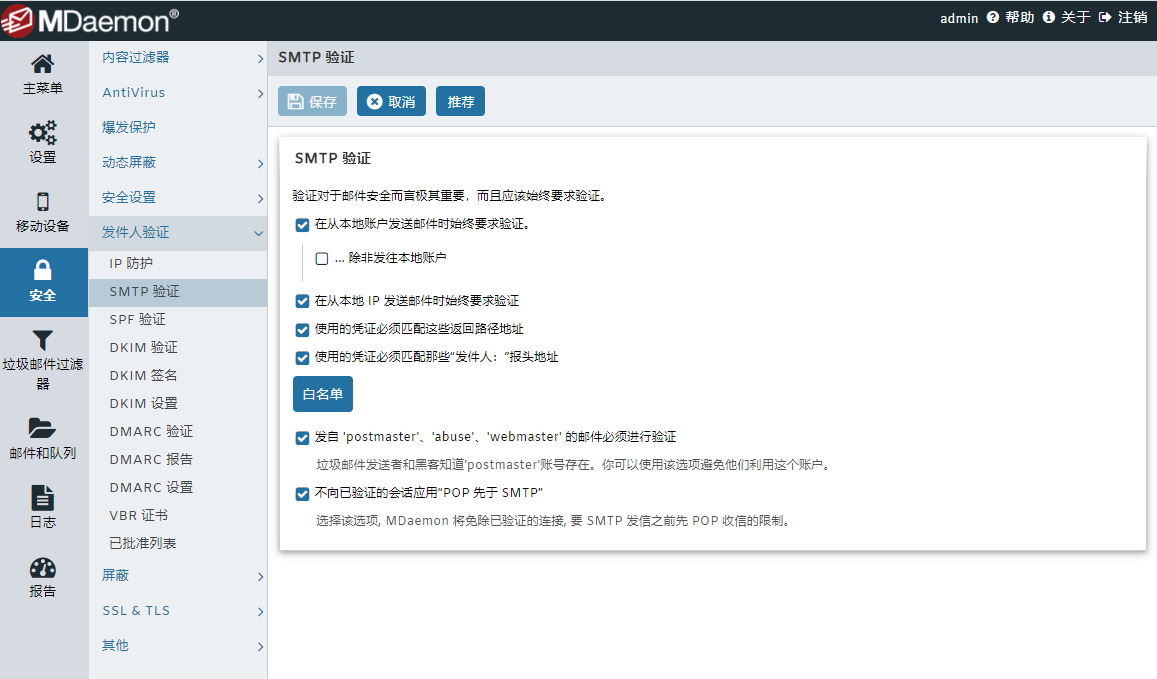The width and height of the screenshot is (1157, 679).
Task: Click the AntiVirus menu label
Action: 134,92
